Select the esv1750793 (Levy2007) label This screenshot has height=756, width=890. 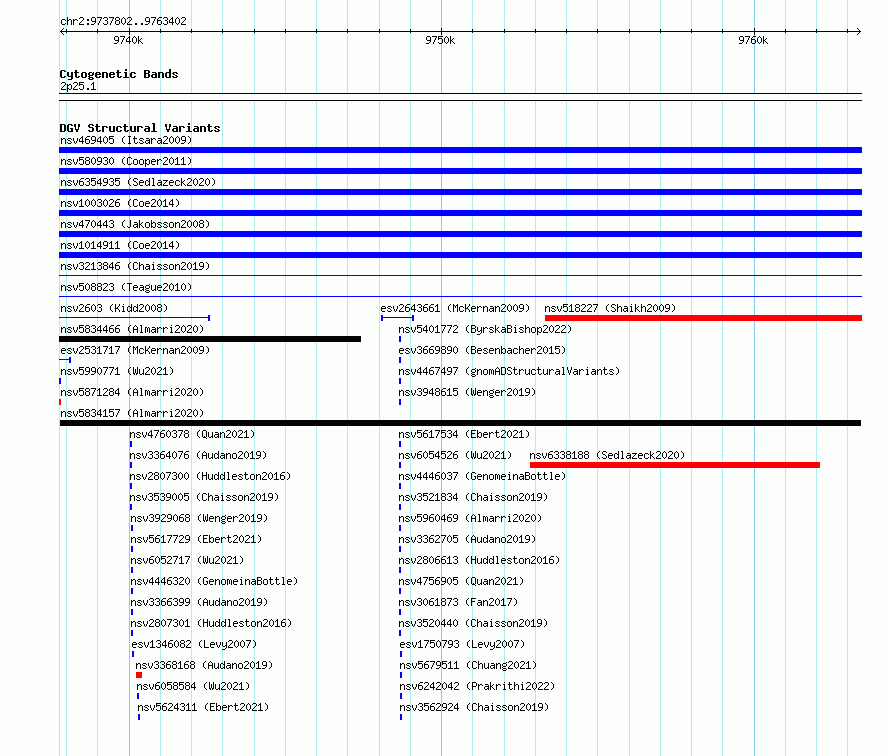coord(463,644)
